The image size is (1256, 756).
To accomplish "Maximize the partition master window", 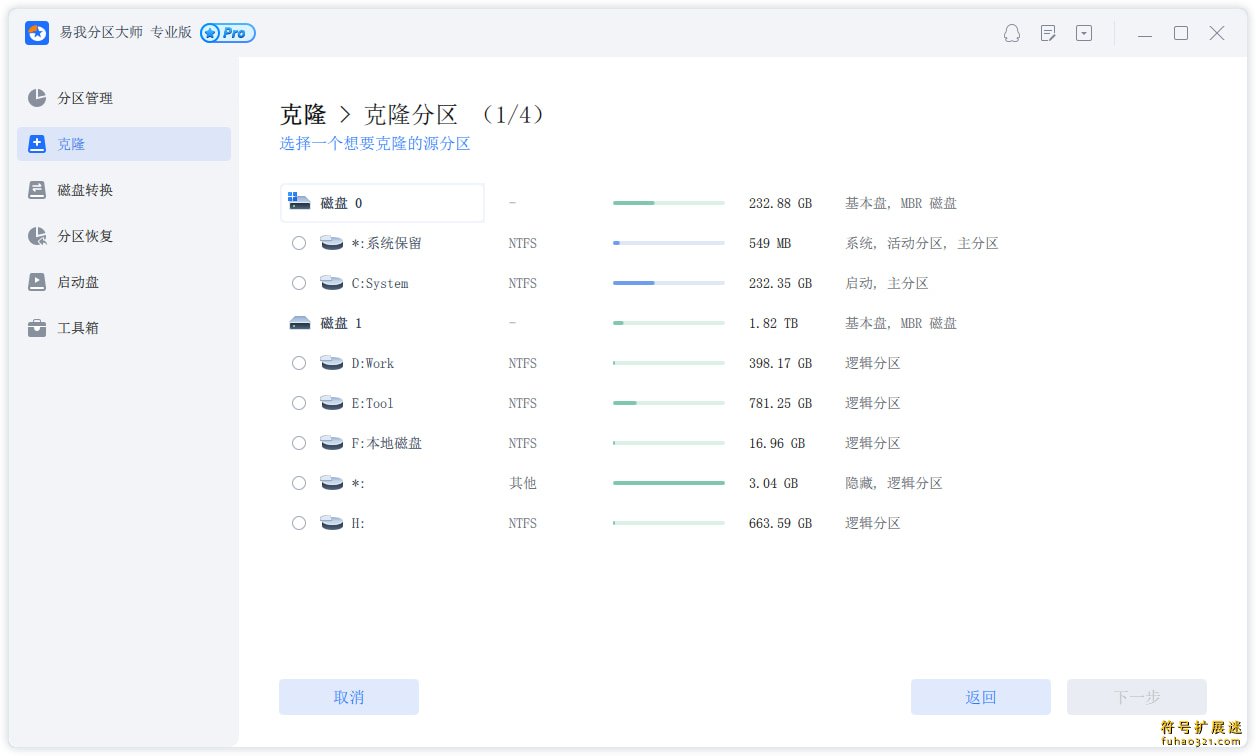I will (1181, 33).
